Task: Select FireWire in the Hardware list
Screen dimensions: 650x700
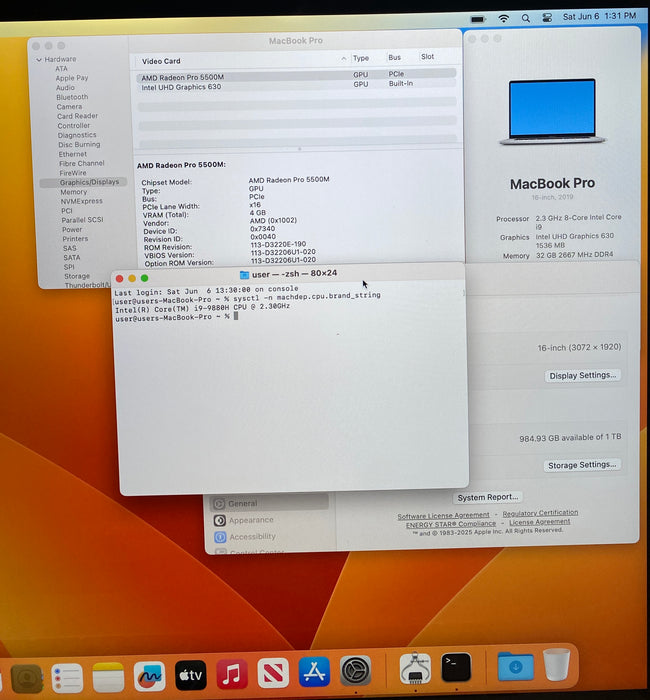Action: [73, 173]
